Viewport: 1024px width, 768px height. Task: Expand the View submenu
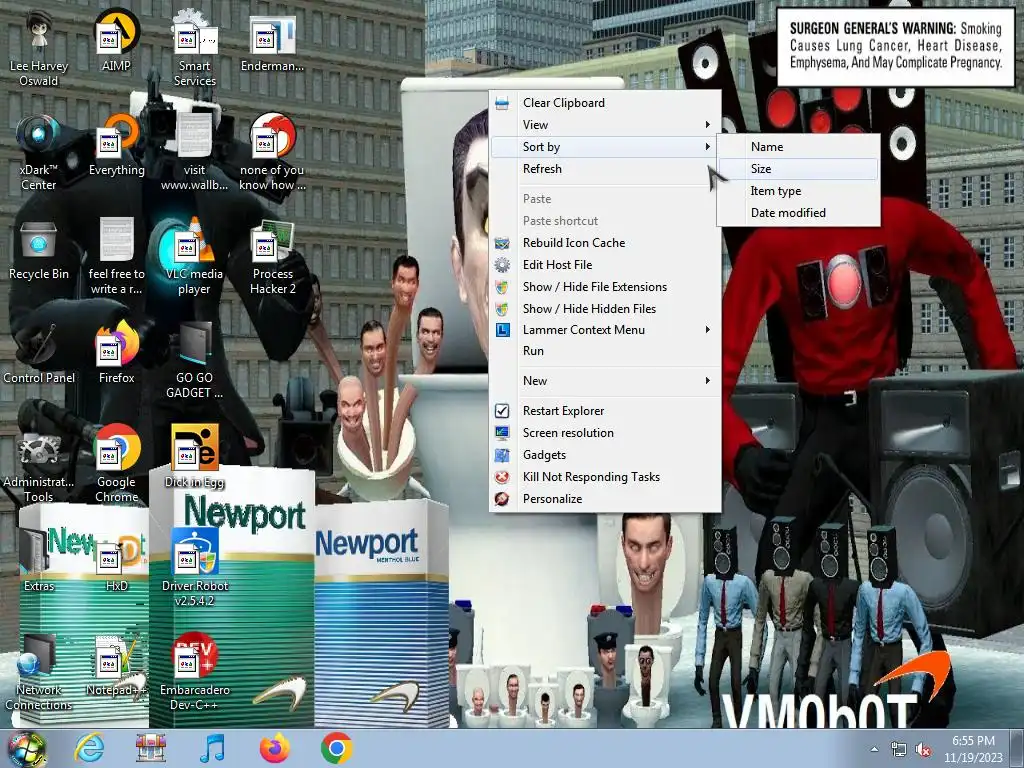click(x=605, y=125)
